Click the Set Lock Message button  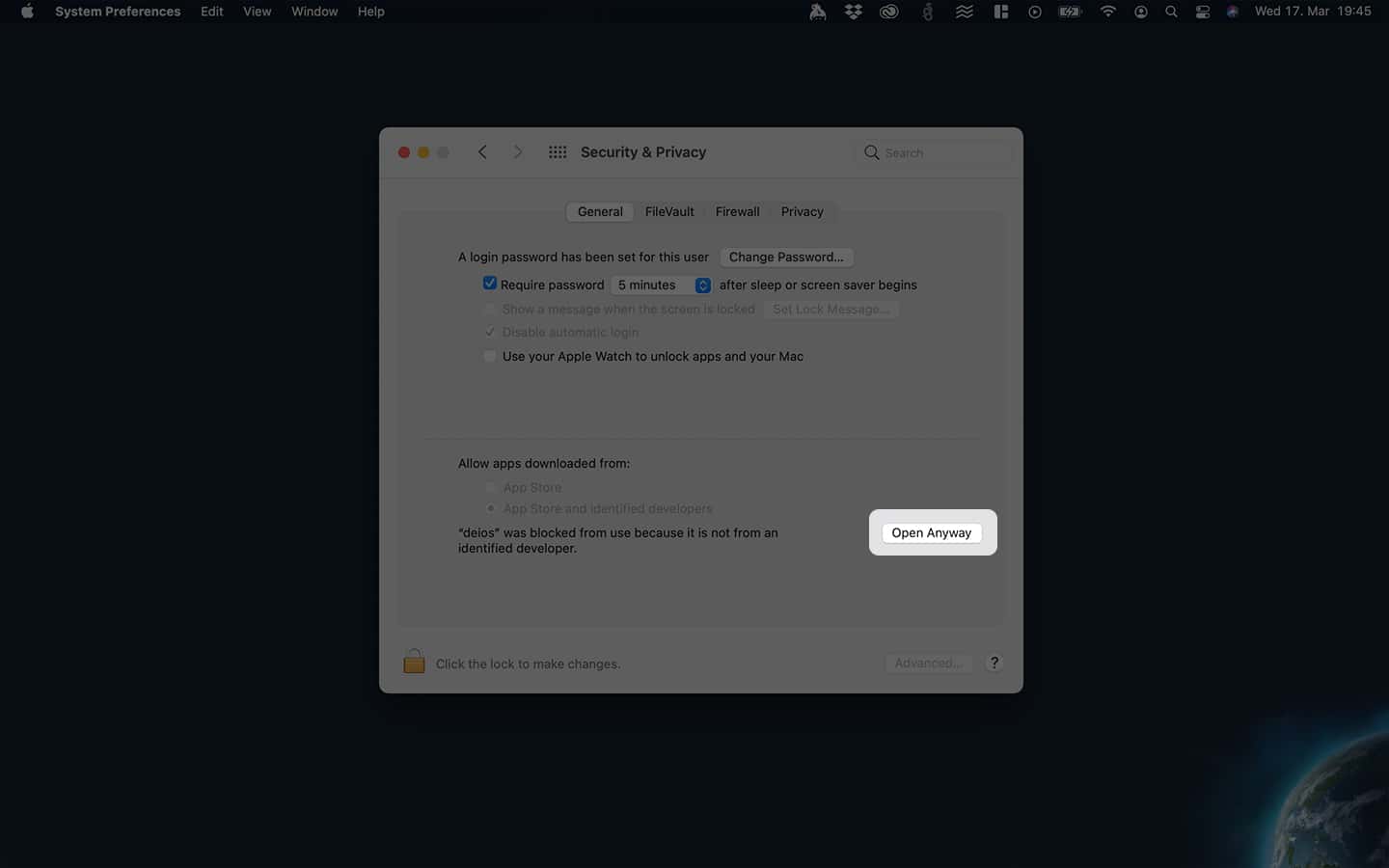(831, 309)
